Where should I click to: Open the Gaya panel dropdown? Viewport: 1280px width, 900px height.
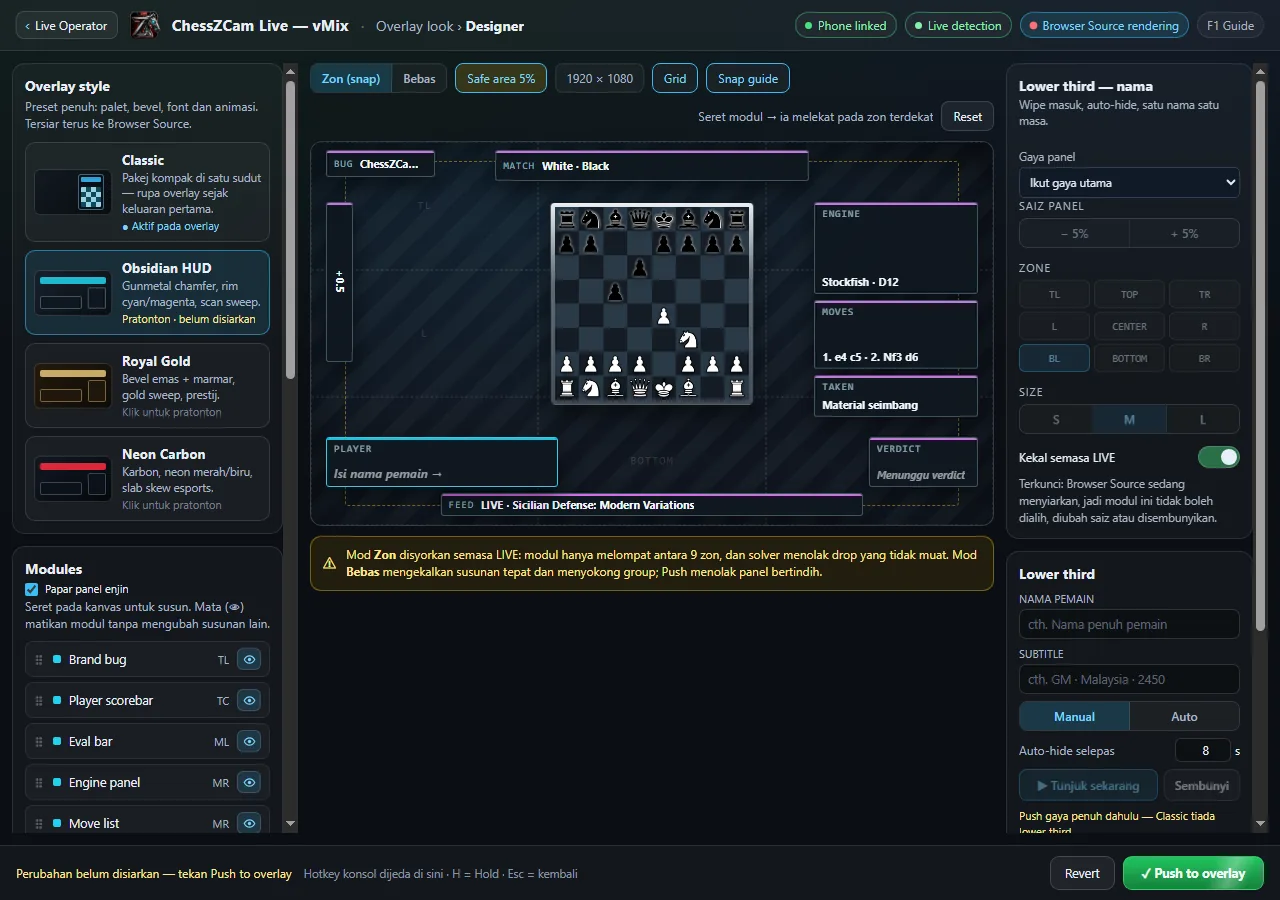pyautogui.click(x=1129, y=183)
